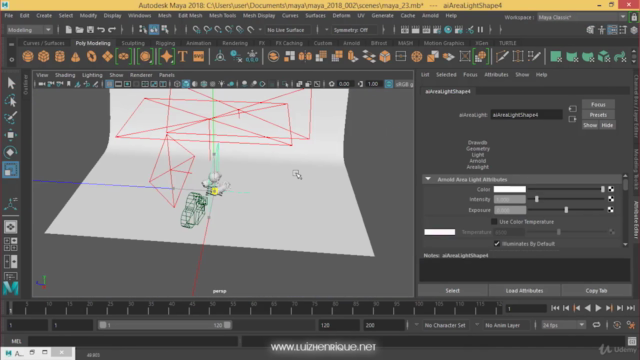Open the Attribute Editor Focus menu

pos(470,75)
